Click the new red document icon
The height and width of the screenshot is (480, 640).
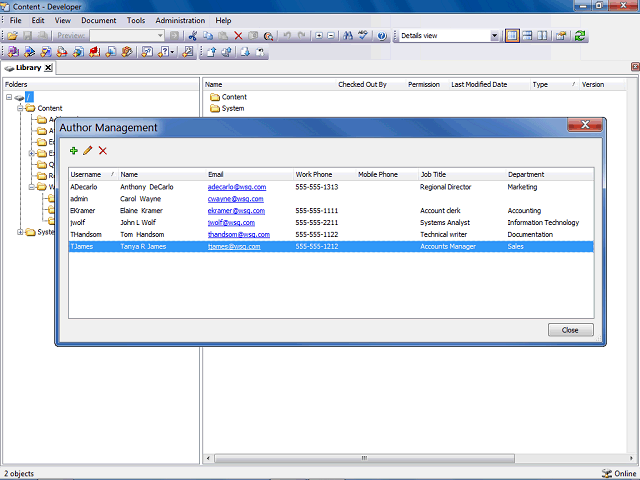click(95, 52)
